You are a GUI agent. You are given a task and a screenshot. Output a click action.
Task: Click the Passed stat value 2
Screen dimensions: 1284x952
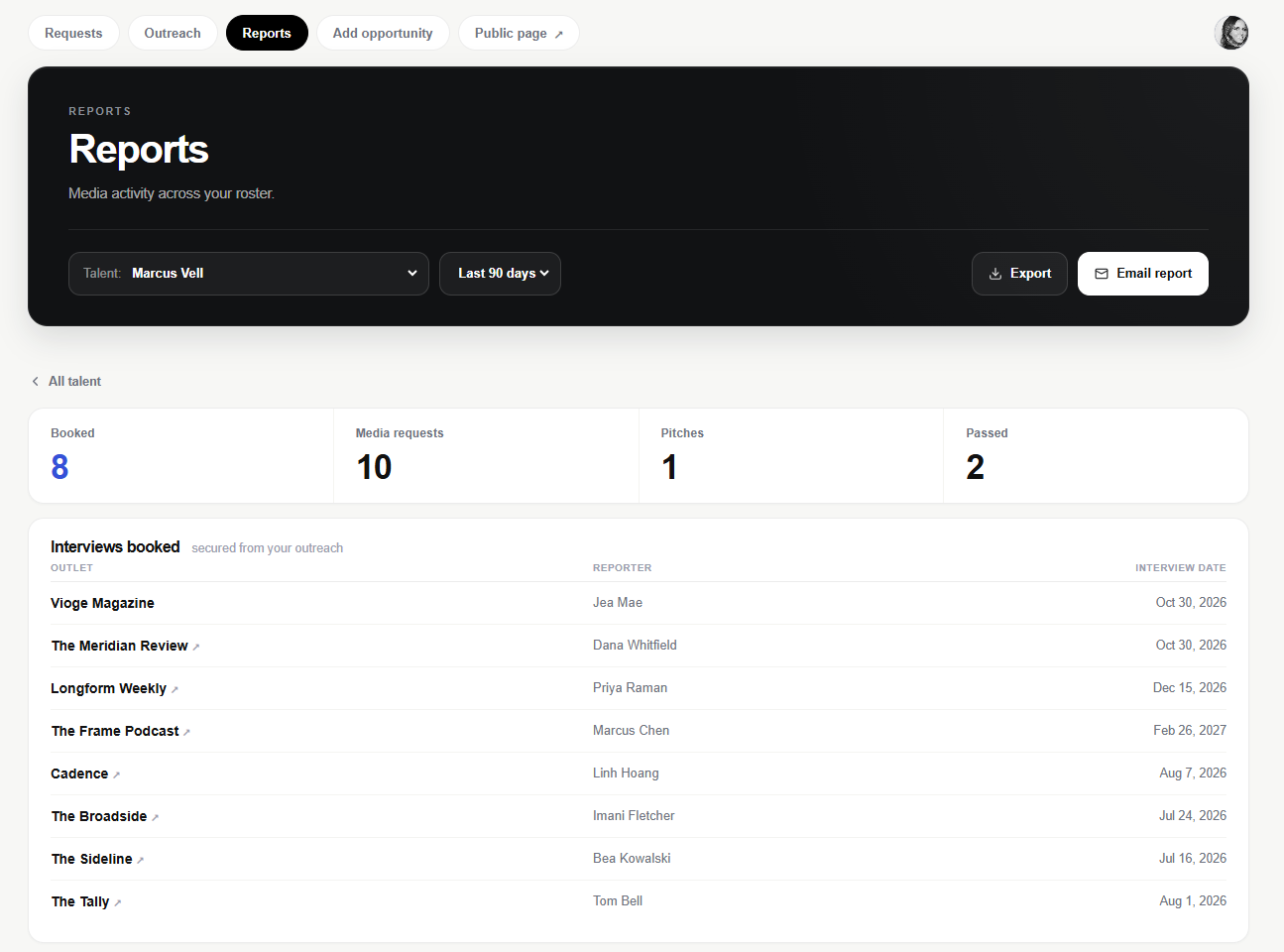coord(976,467)
